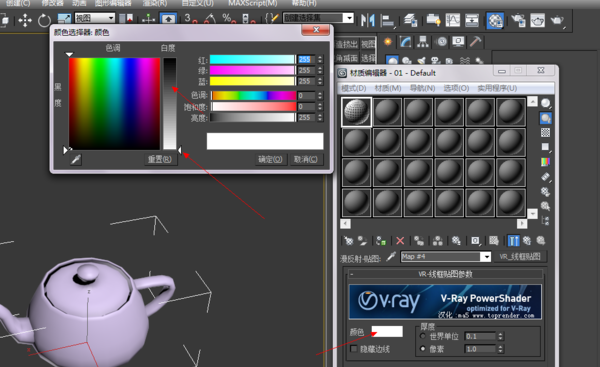The height and width of the screenshot is (367, 600).
Task: Adjust the 色调 hue value stepper
Action: (x=320, y=95)
